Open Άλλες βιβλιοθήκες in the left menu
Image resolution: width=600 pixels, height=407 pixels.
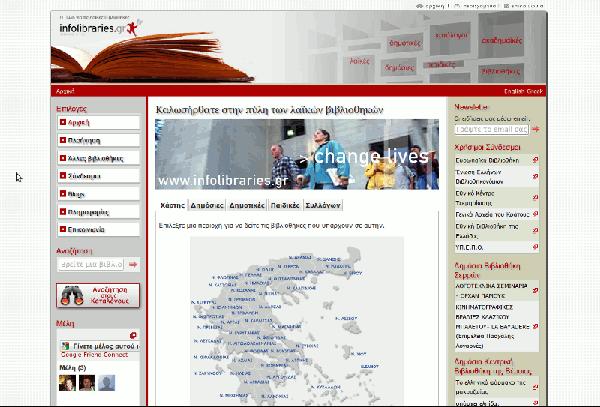[99, 158]
